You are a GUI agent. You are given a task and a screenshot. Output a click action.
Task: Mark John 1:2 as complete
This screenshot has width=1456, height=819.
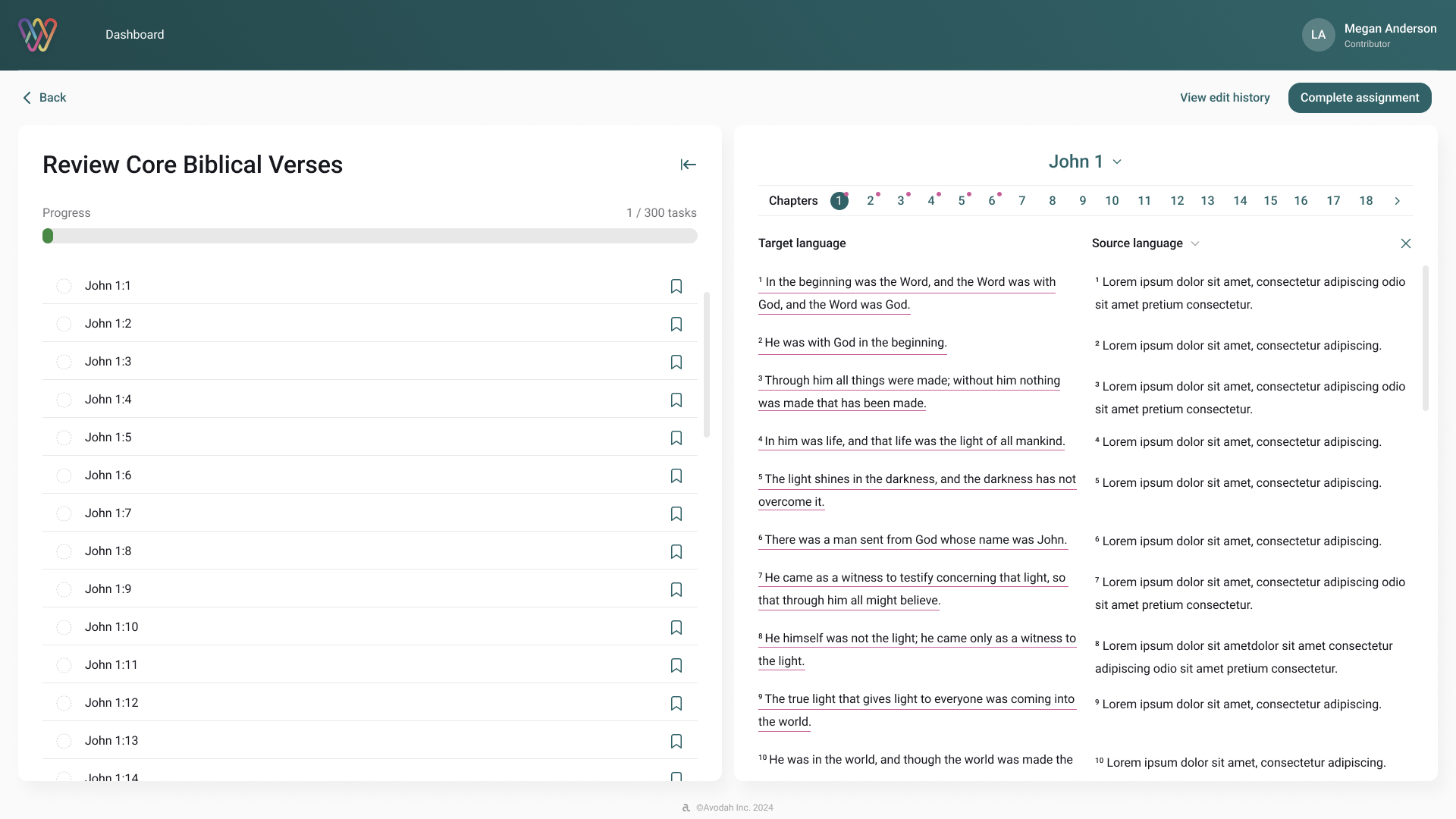[x=64, y=324]
